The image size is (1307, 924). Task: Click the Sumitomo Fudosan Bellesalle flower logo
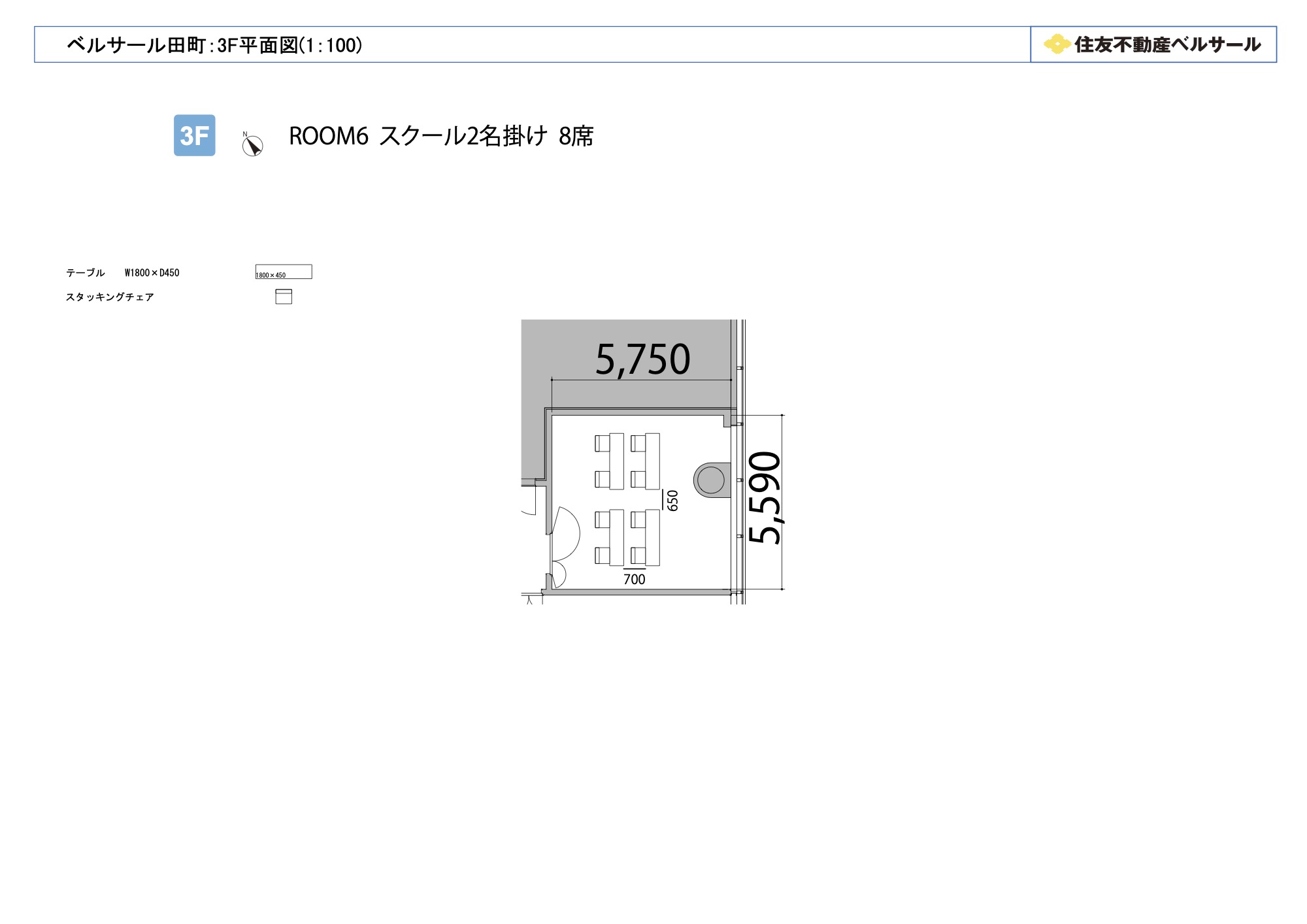pos(1057,44)
